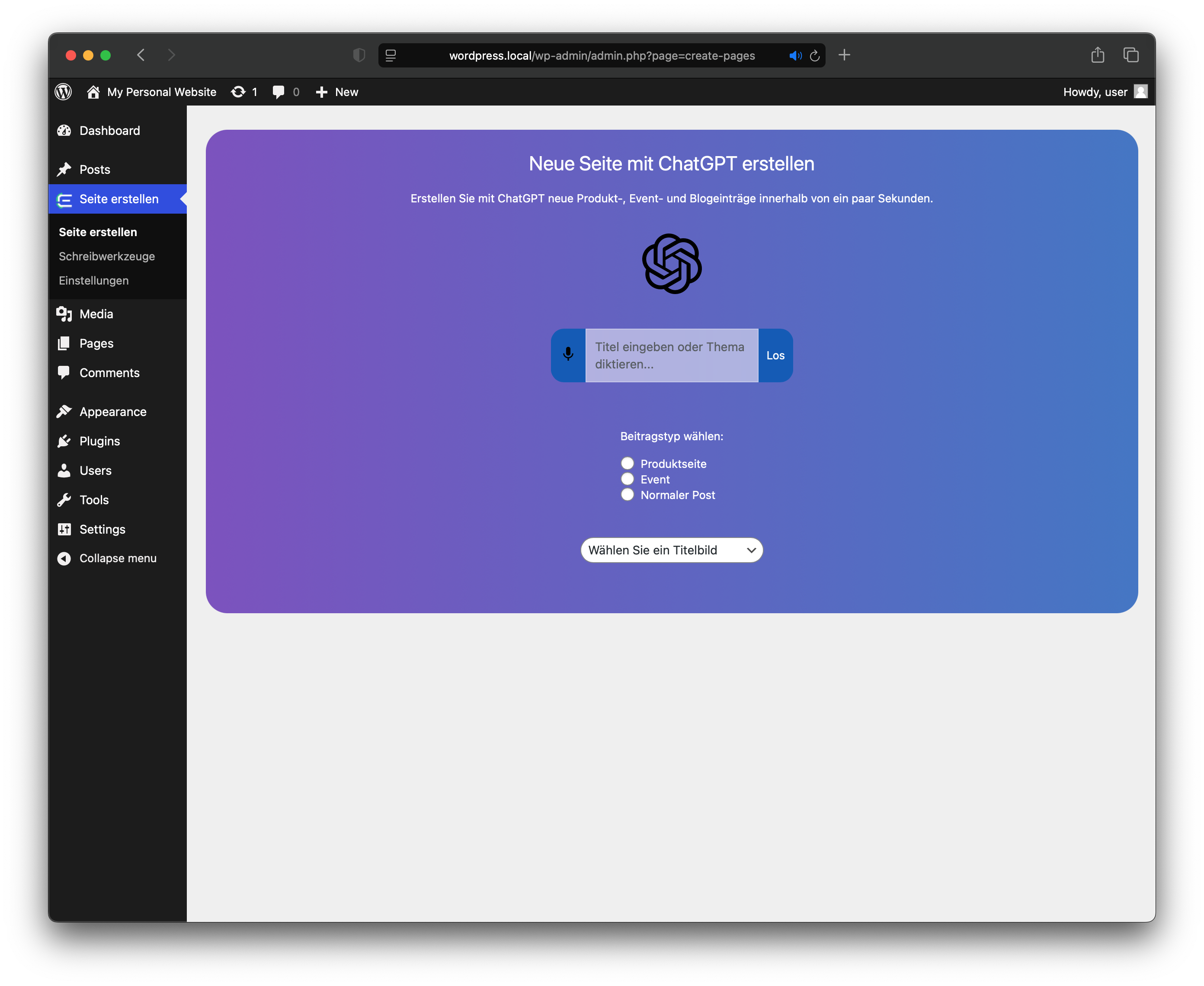Click My Personal Website link
This screenshot has height=986, width=1204.
click(x=161, y=92)
